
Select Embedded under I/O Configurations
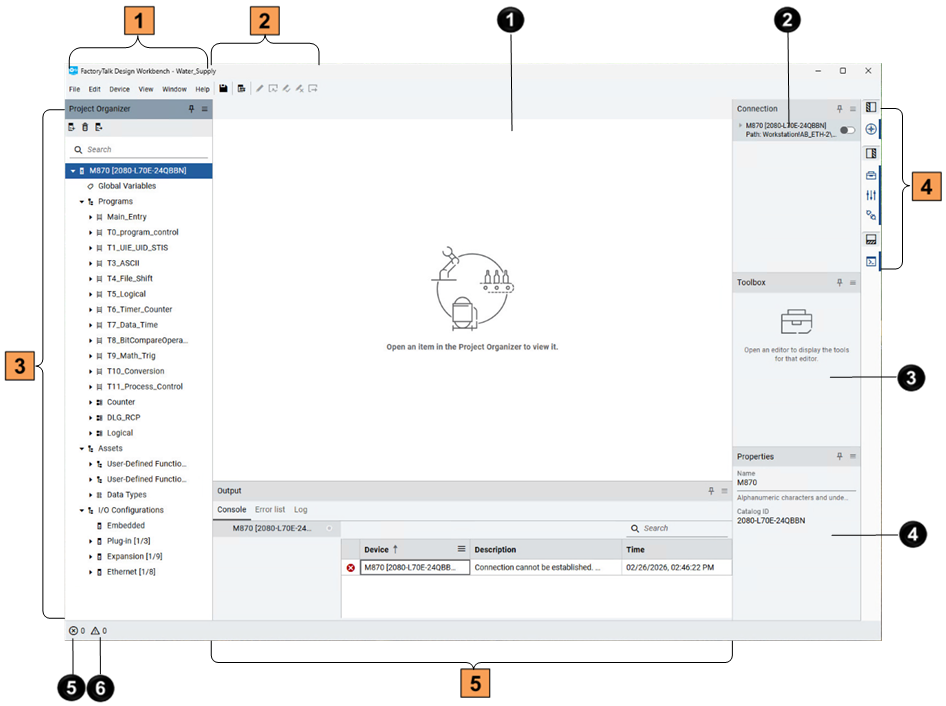pyautogui.click(x=125, y=526)
